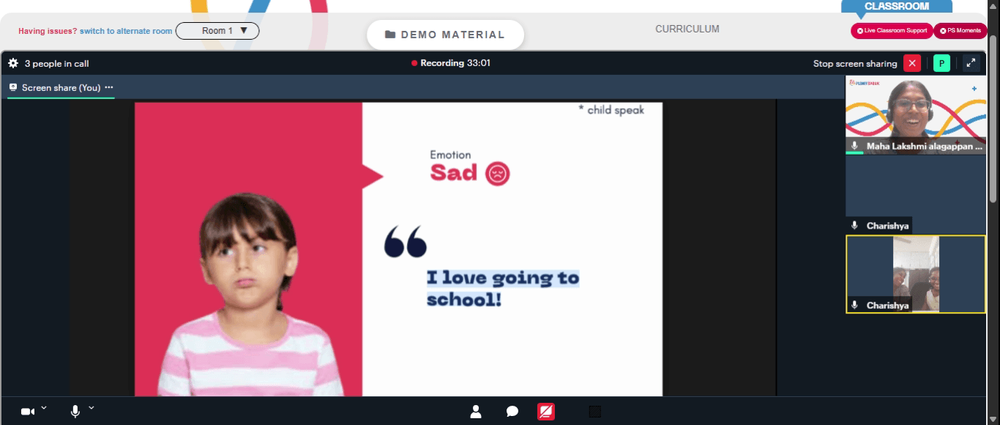Click the quotation marks graphic on slide
Image resolution: width=1000 pixels, height=425 pixels.
[x=405, y=241]
